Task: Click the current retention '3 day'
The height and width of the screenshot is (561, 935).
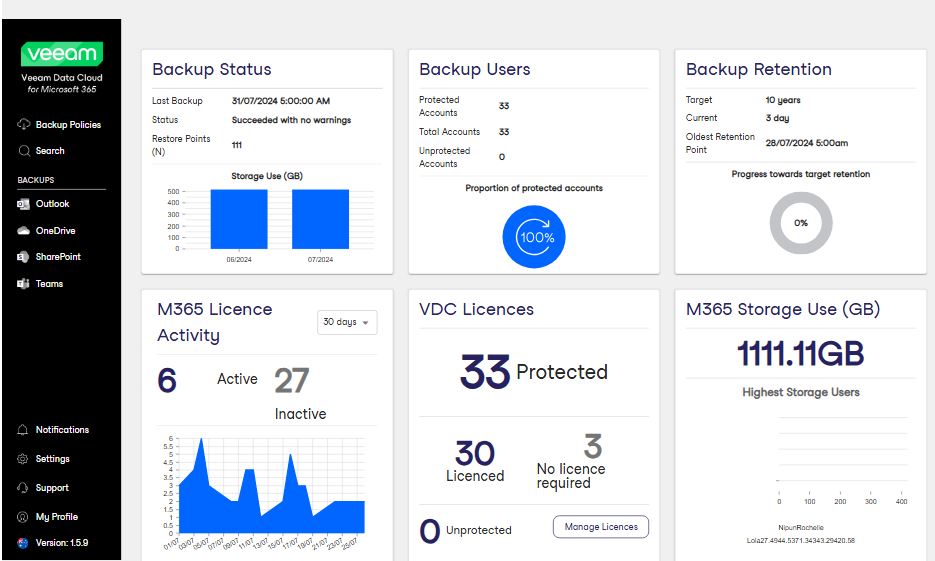Action: pyautogui.click(x=777, y=118)
